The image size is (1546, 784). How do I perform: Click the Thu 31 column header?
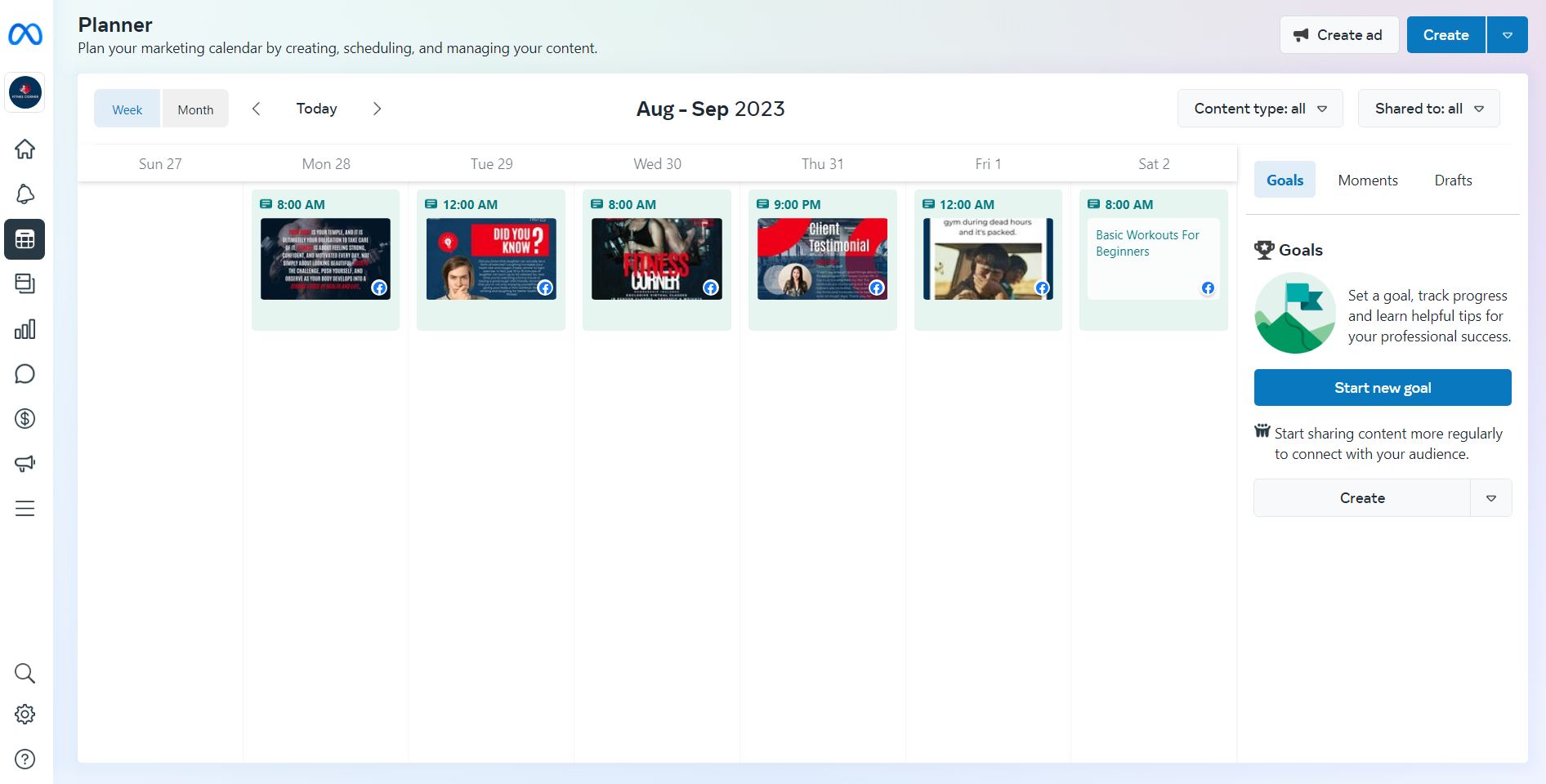tap(823, 163)
